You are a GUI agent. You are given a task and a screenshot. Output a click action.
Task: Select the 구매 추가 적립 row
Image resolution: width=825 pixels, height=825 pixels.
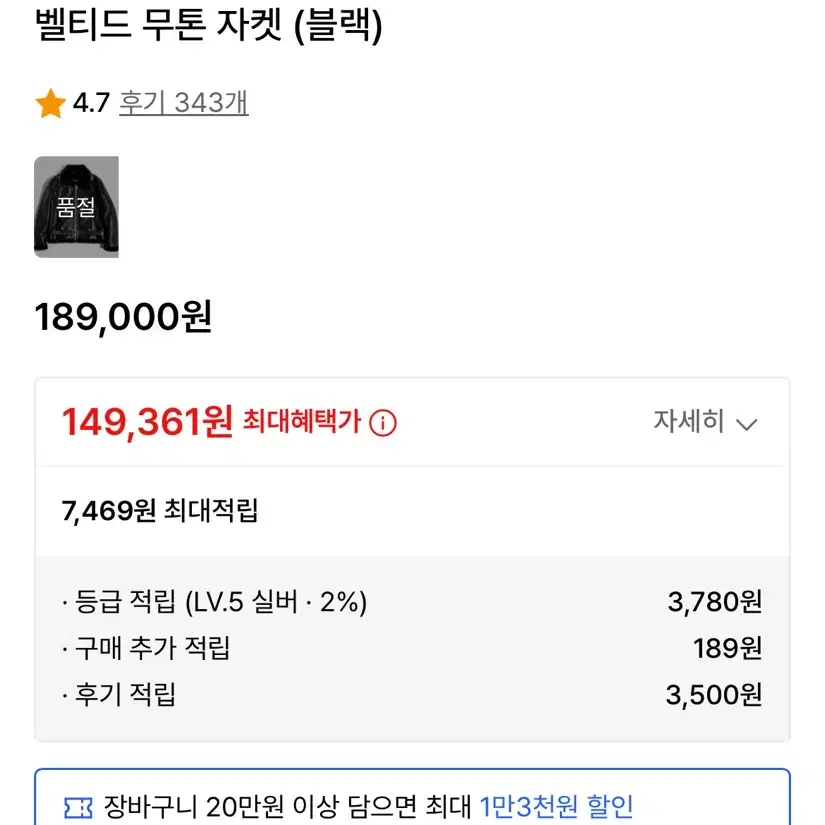click(x=412, y=648)
